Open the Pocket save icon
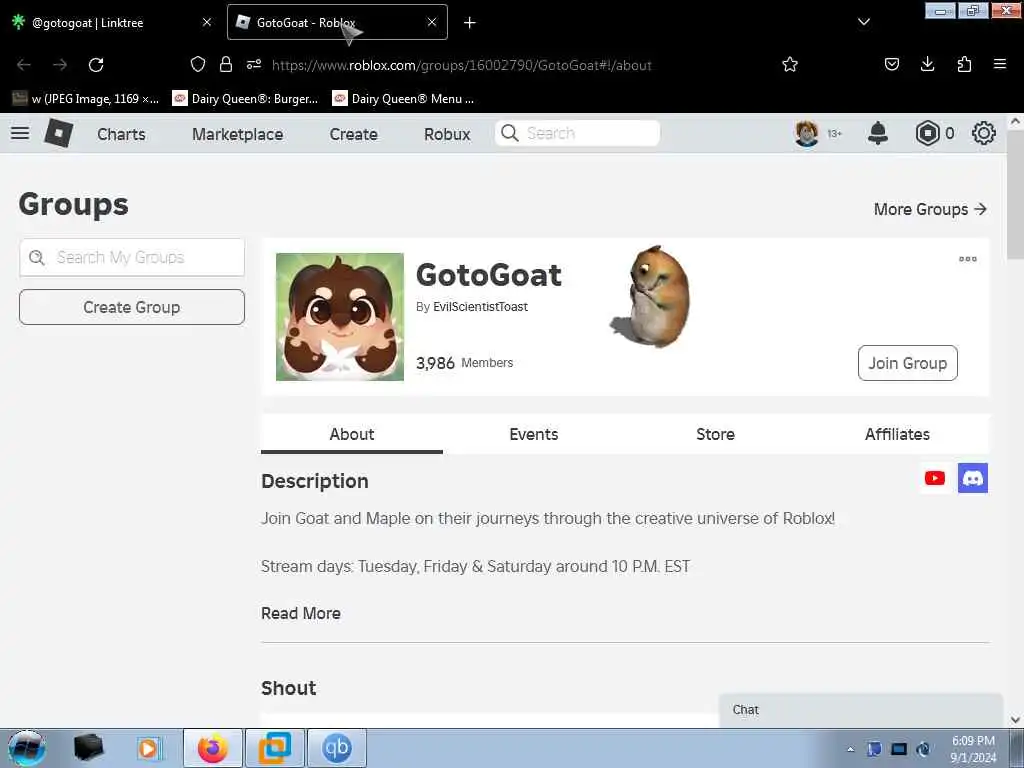 [891, 64]
